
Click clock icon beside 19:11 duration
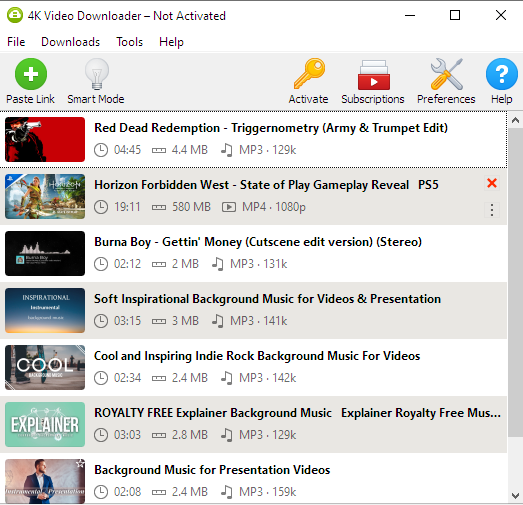tap(101, 207)
